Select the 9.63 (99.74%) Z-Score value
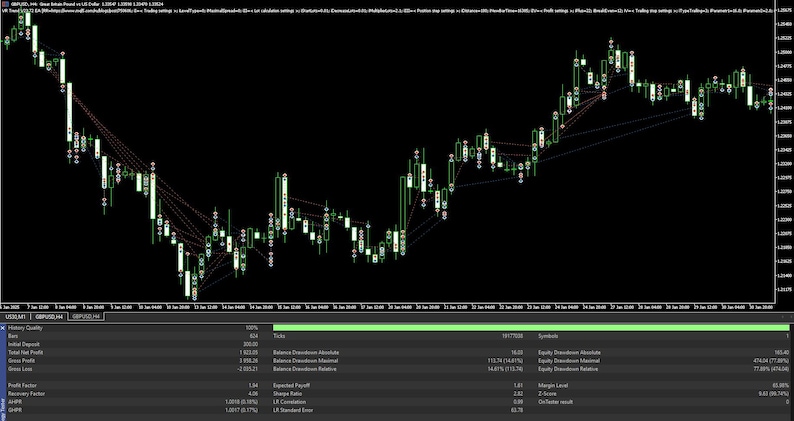 [x=774, y=394]
